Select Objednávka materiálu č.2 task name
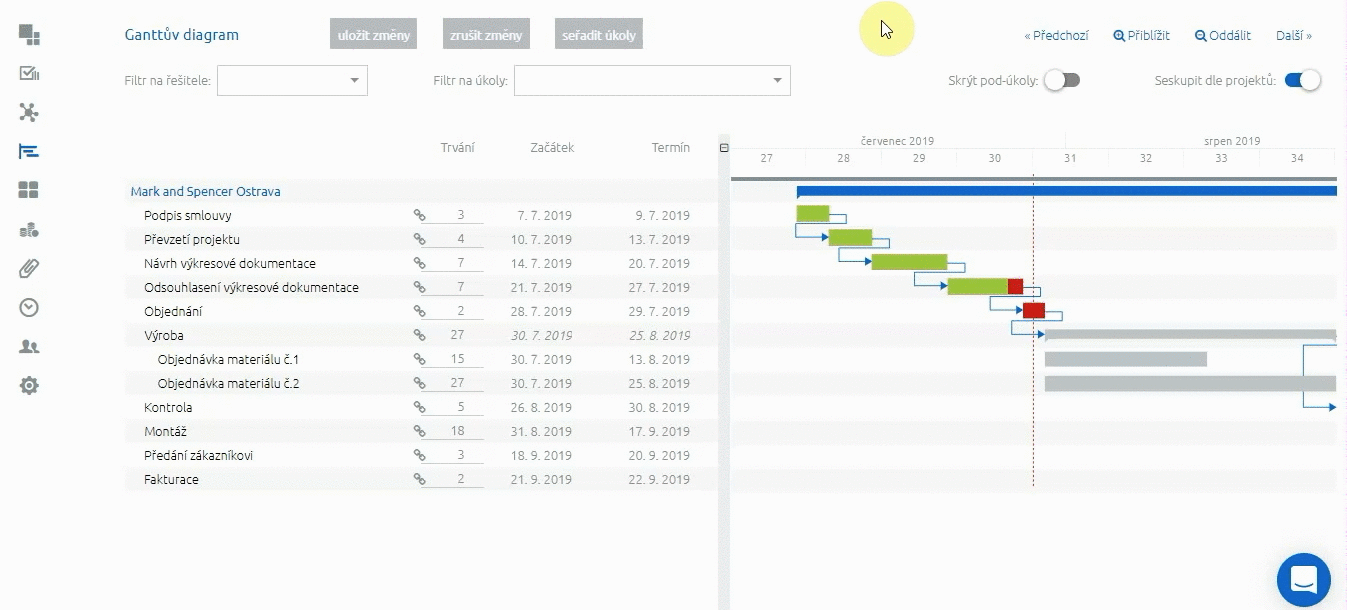The width and height of the screenshot is (1347, 610). [229, 383]
